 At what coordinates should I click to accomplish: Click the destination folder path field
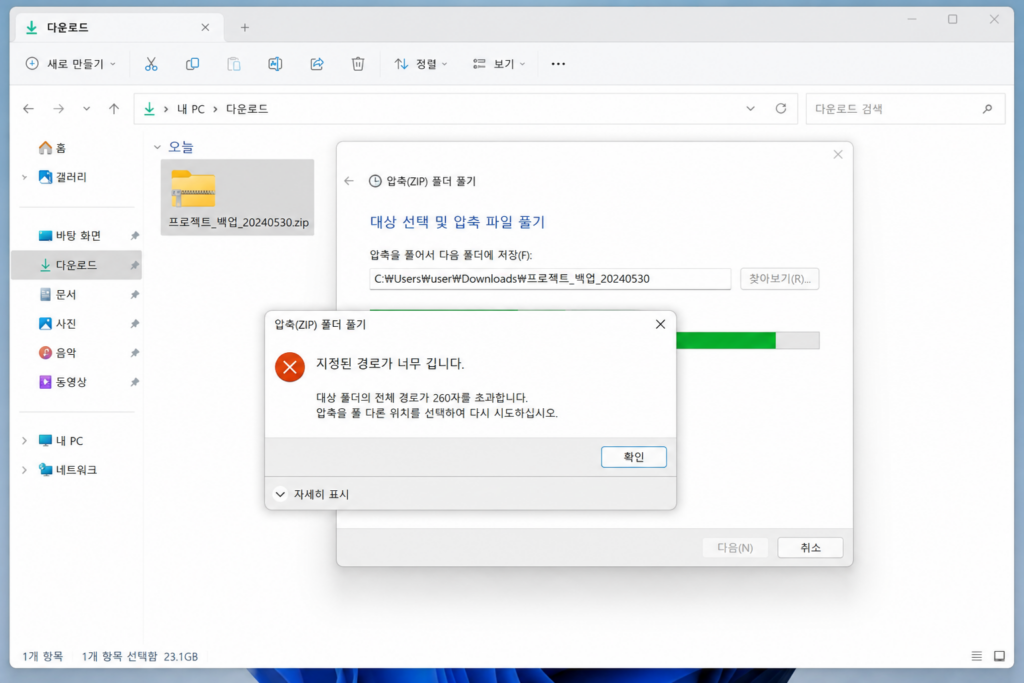(x=550, y=279)
